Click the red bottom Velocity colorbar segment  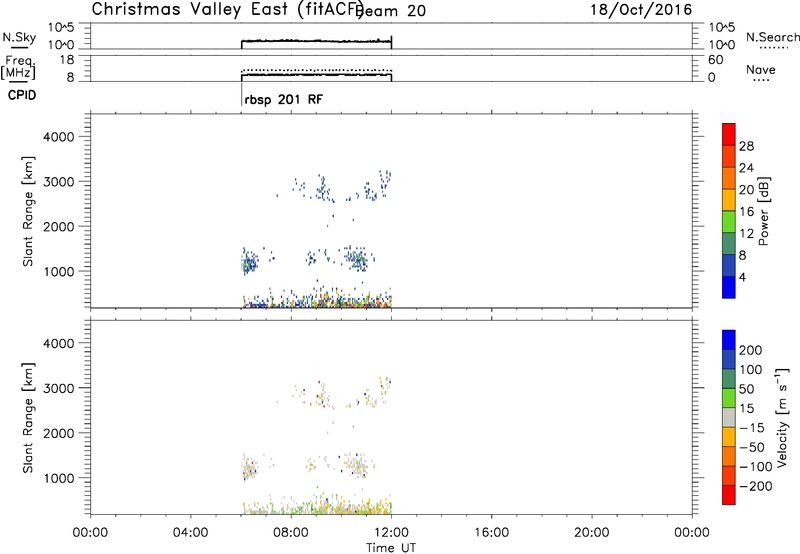(x=729, y=495)
